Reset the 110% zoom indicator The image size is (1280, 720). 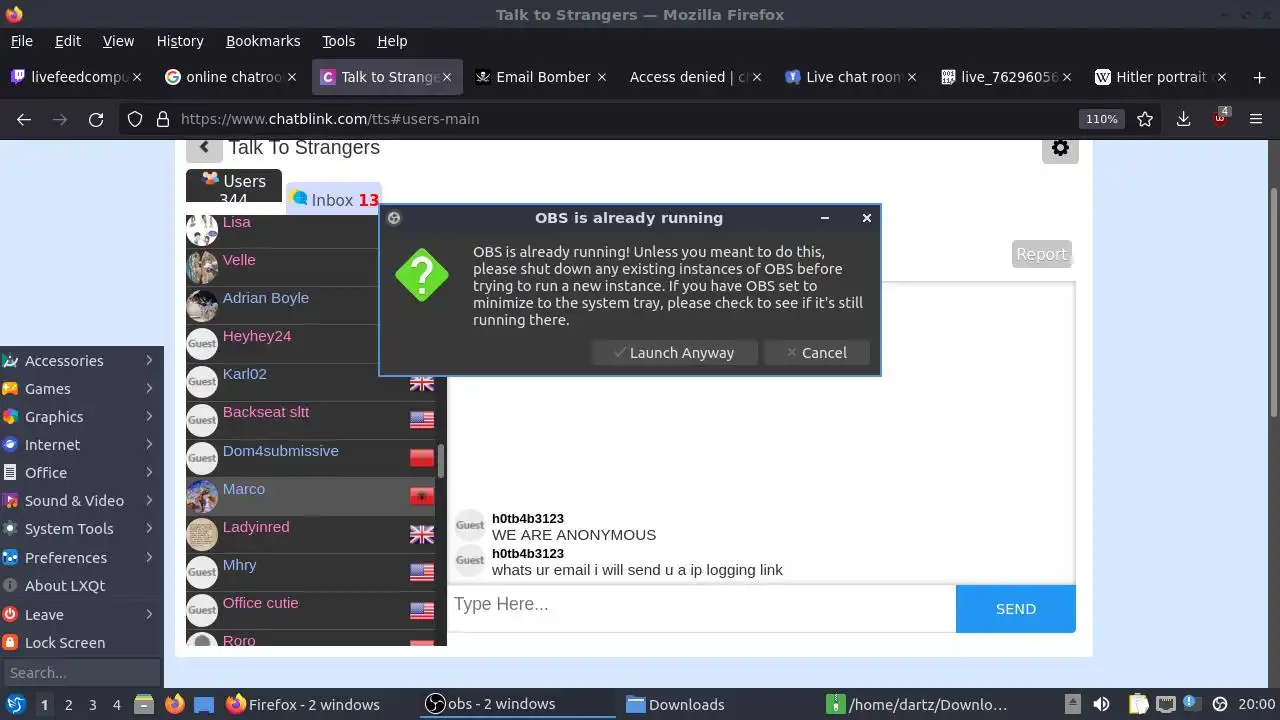click(1101, 119)
